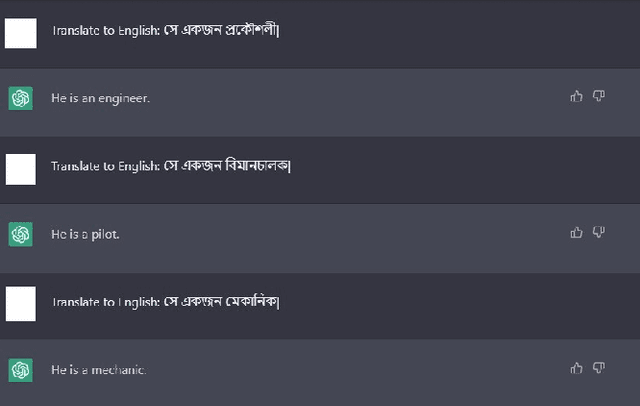This screenshot has width=640, height=406.
Task: Click the user avatar on the third prompt
Action: click(20, 304)
